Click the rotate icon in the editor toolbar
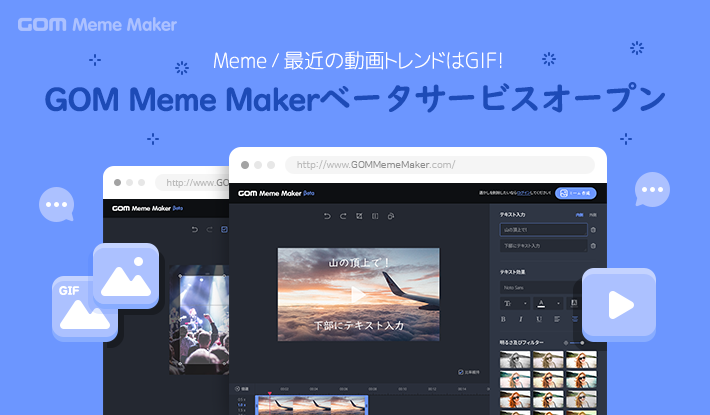Viewport: 710px width, 415px height. [391, 215]
